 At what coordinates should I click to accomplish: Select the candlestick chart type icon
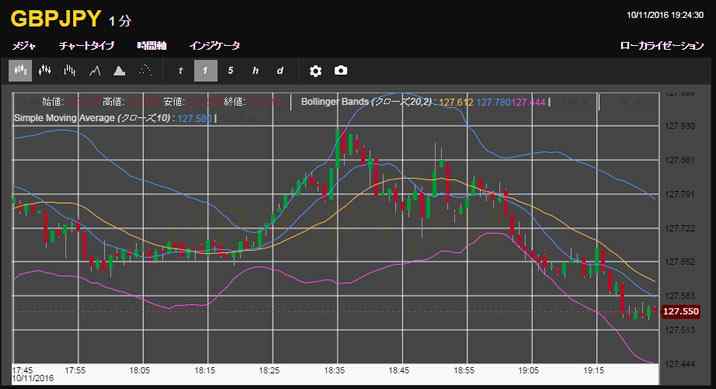(21, 71)
